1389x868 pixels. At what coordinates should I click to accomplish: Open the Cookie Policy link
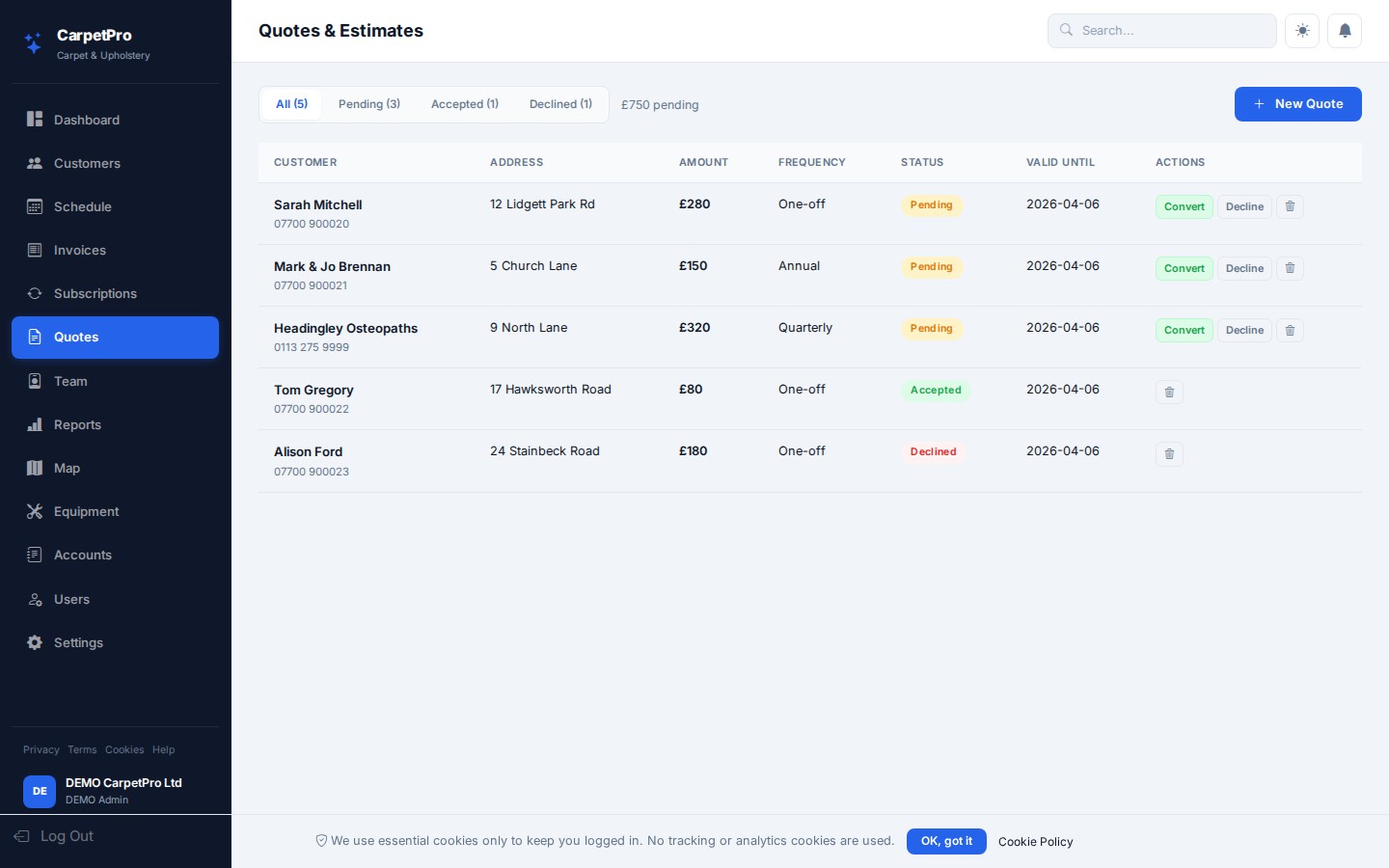[x=1035, y=842]
